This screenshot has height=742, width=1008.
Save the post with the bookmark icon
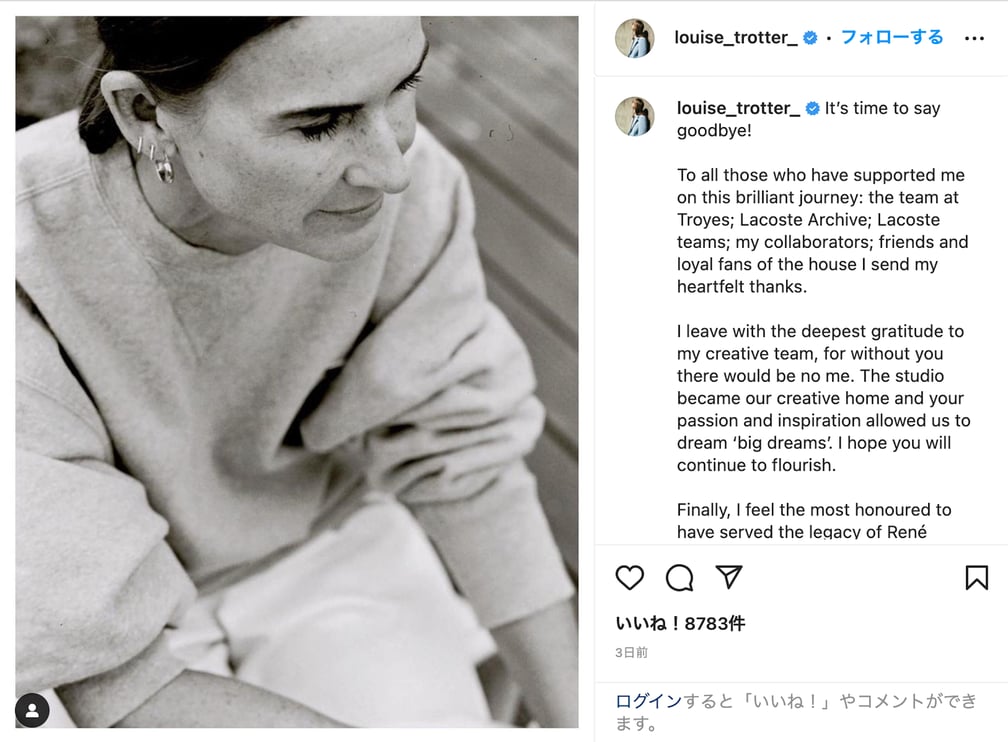[x=976, y=577]
